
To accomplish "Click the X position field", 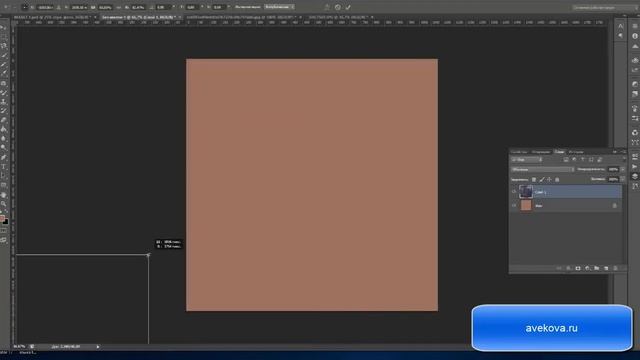I will coord(45,7).
